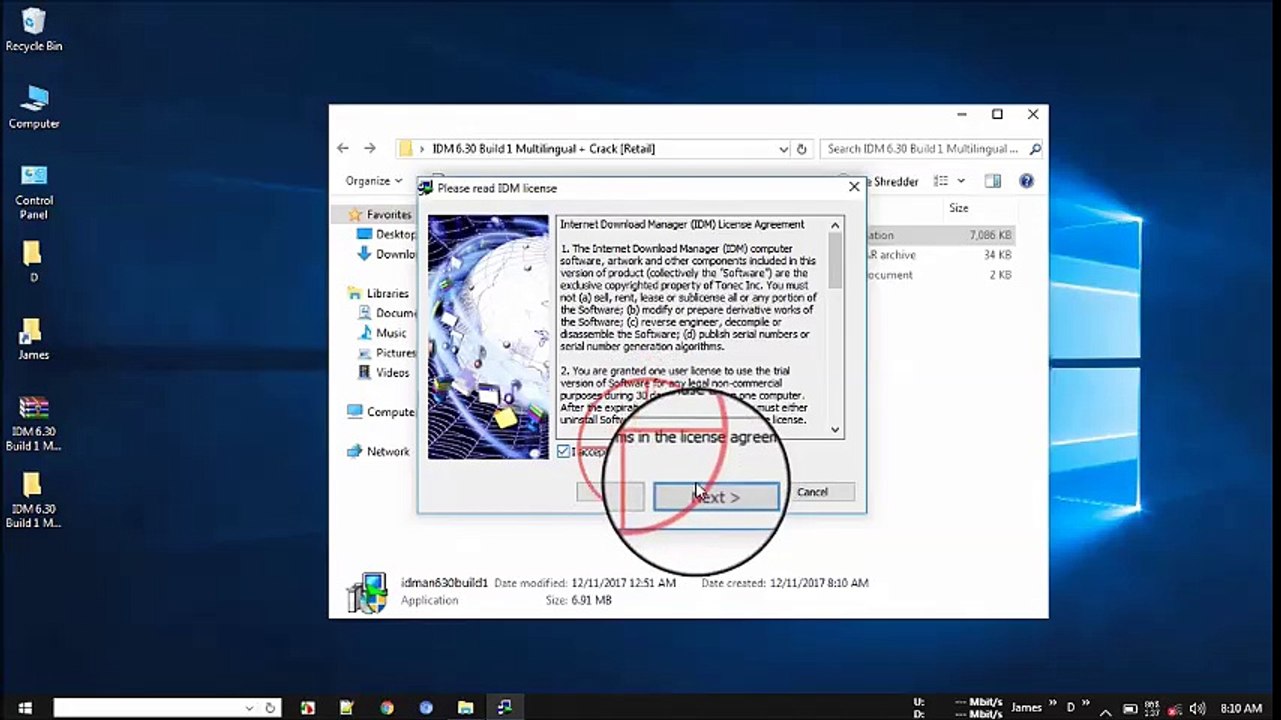Change the Explorer view layout icon
1281x720 pixels.
pos(940,181)
